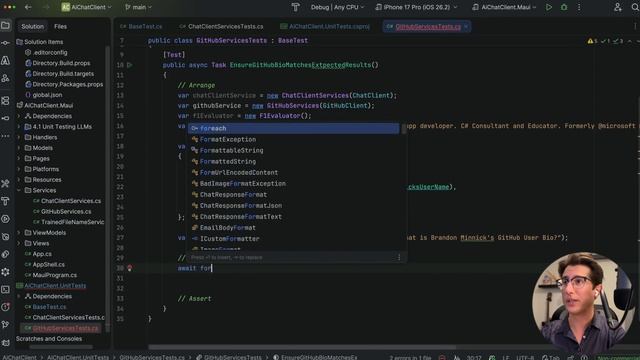640x360 pixels.
Task: Click the completion popup scrollbar
Action: point(404,129)
